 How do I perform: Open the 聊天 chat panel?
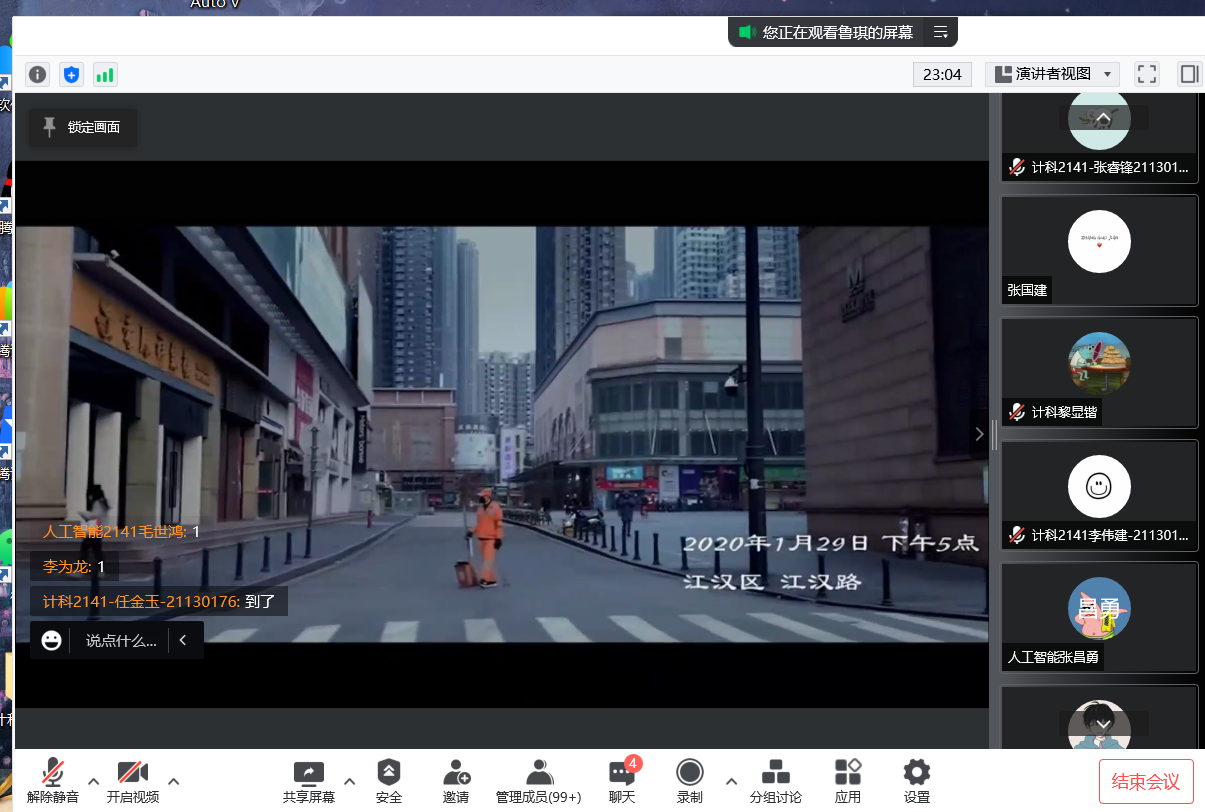[x=622, y=780]
